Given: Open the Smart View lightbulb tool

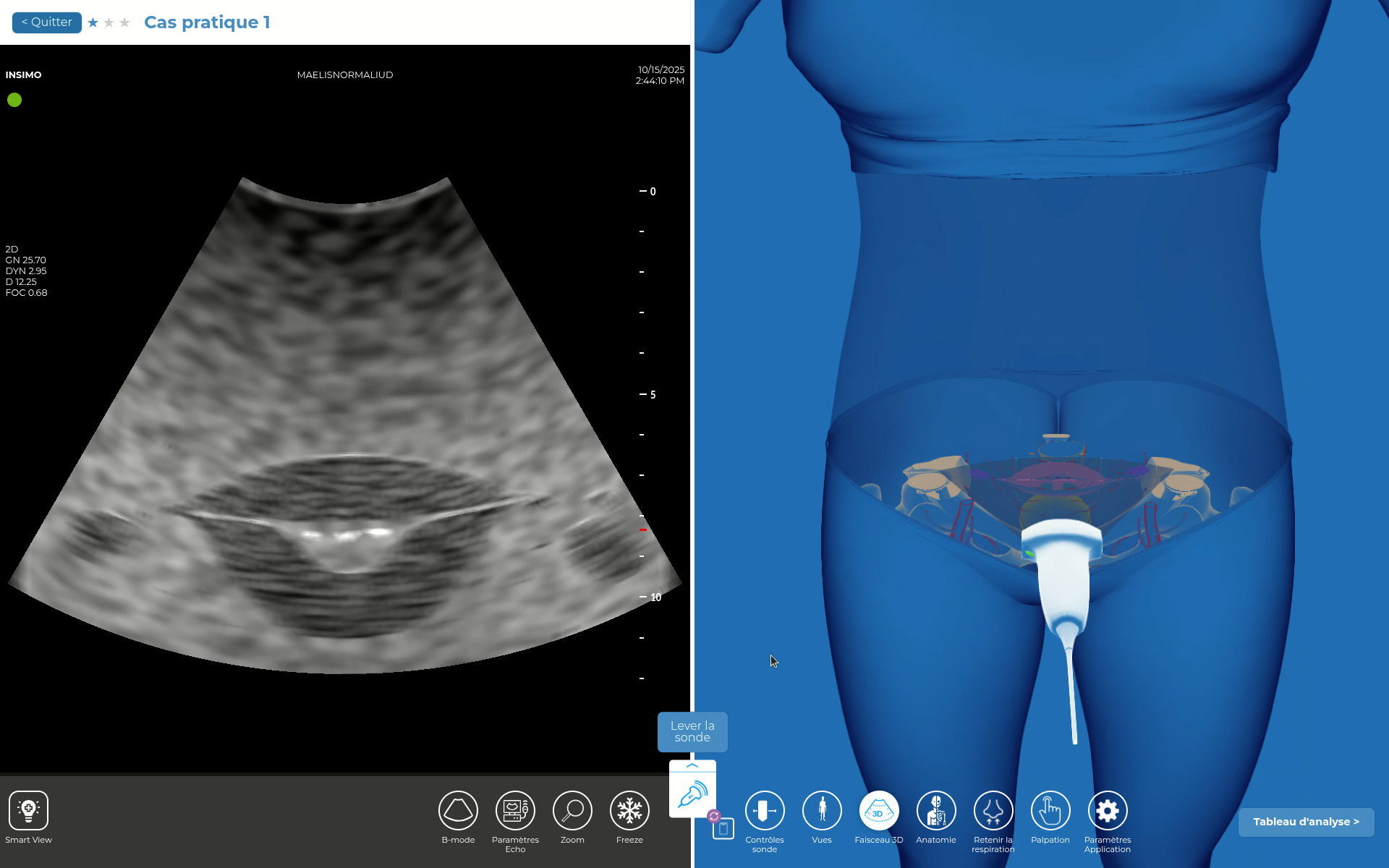Looking at the screenshot, I should pos(28,811).
